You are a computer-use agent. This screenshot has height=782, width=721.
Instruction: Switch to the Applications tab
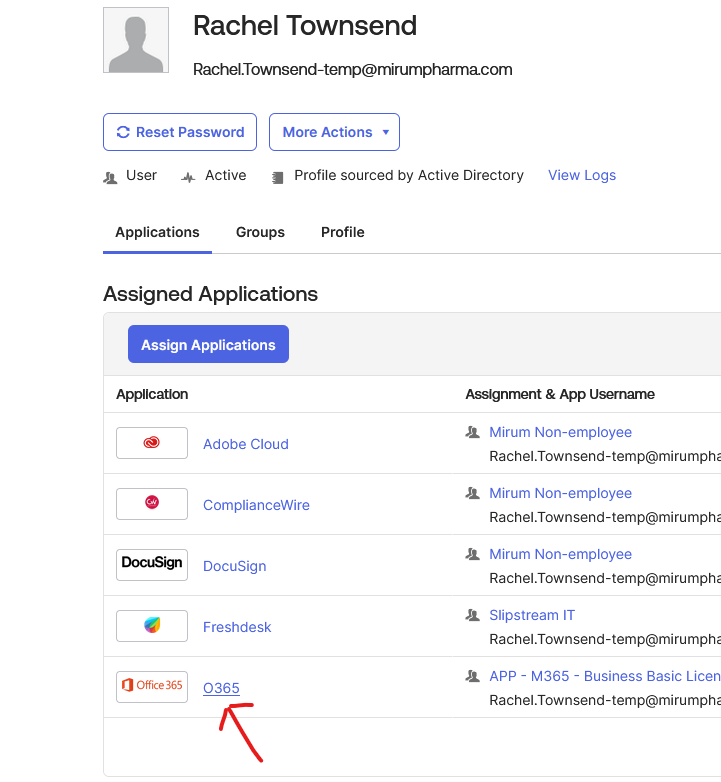click(x=157, y=232)
